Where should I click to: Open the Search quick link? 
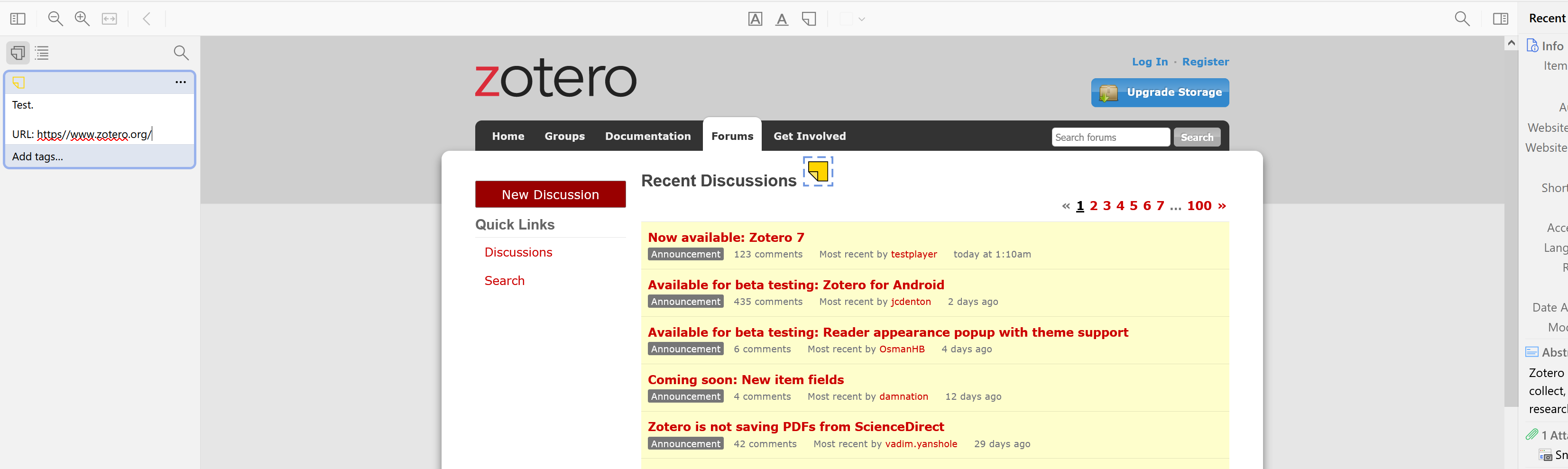click(504, 280)
